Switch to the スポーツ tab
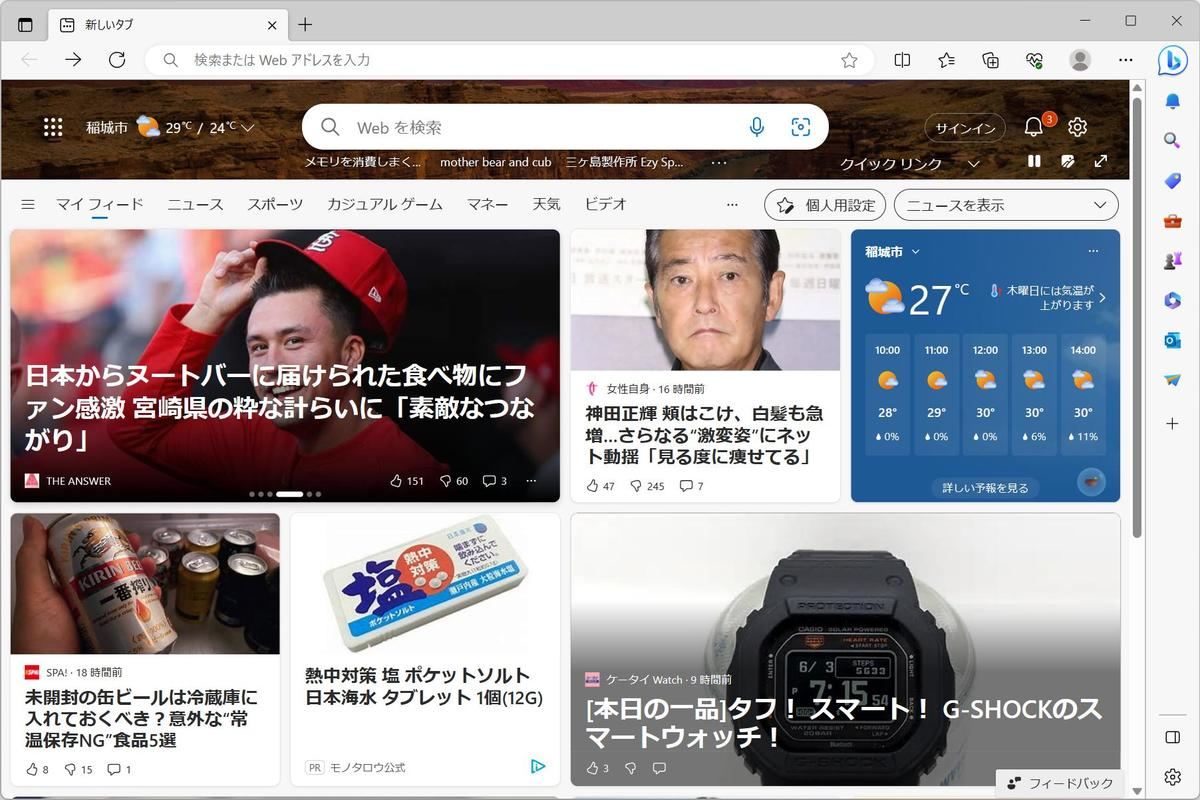1200x800 pixels. click(x=275, y=204)
